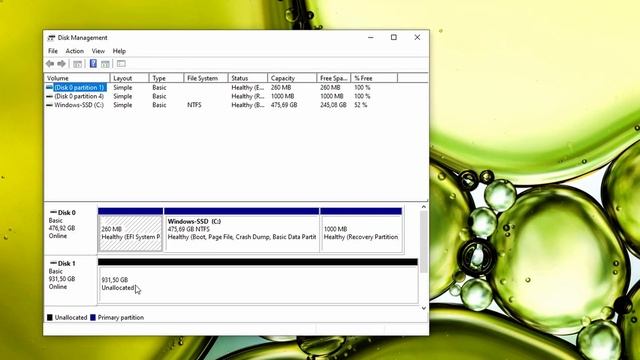The width and height of the screenshot is (640, 360).
Task: Click the scroll down arrow in the disk pane
Action: 424,308
